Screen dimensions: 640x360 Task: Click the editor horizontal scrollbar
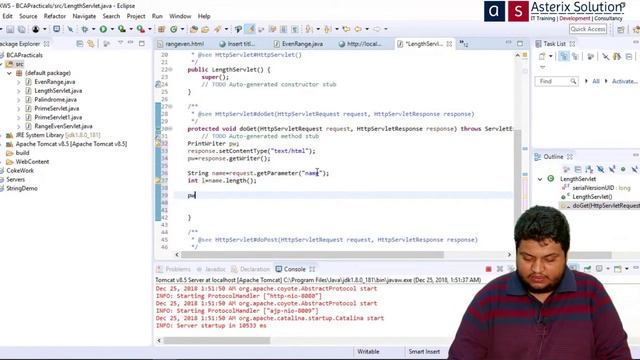click(312, 255)
